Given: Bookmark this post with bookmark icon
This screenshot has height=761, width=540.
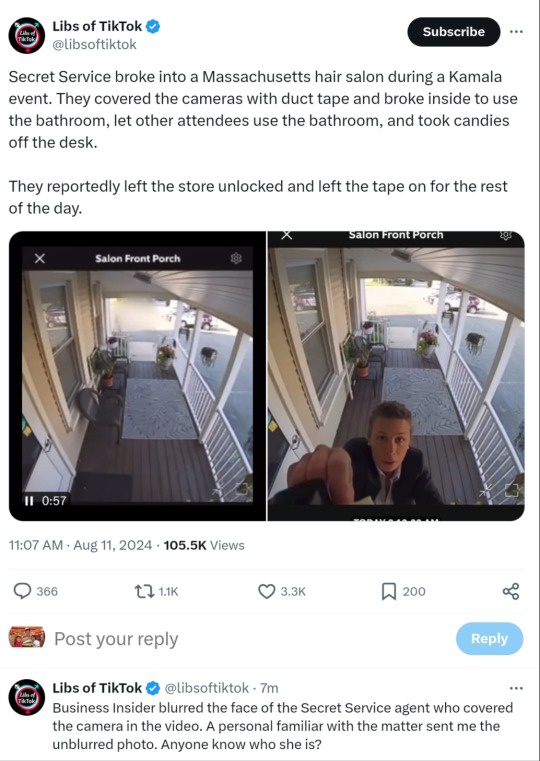Looking at the screenshot, I should click(389, 591).
